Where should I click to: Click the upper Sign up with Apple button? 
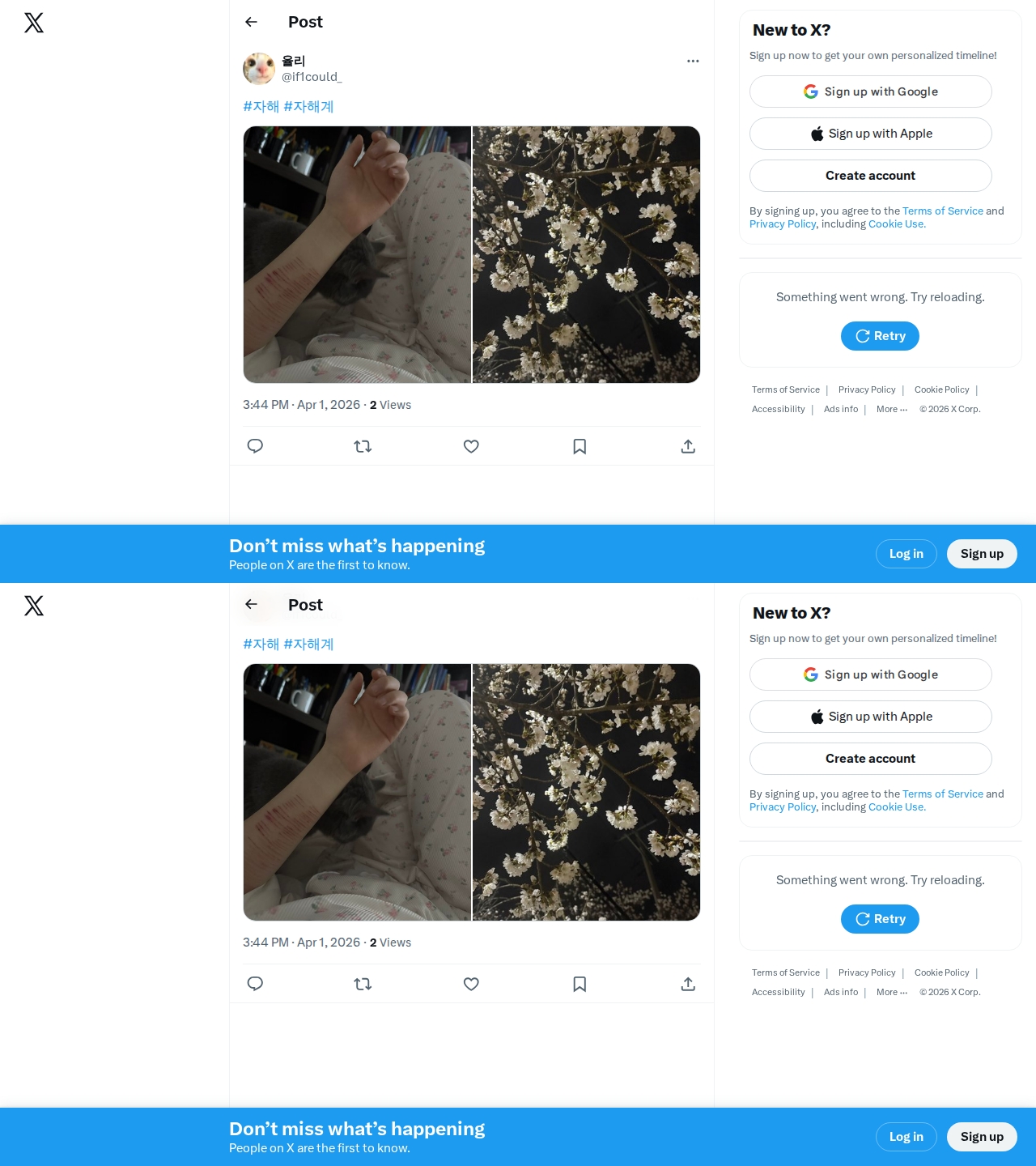870,134
